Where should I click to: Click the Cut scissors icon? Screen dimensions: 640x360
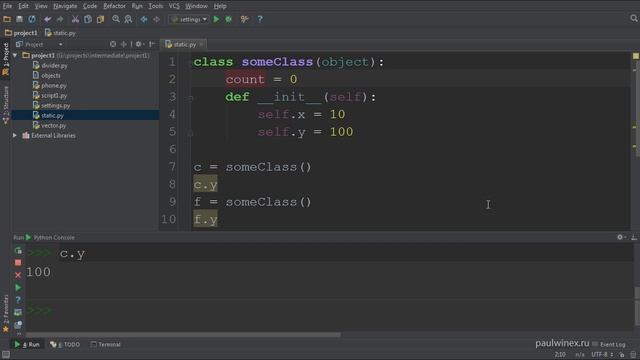(x=76, y=19)
